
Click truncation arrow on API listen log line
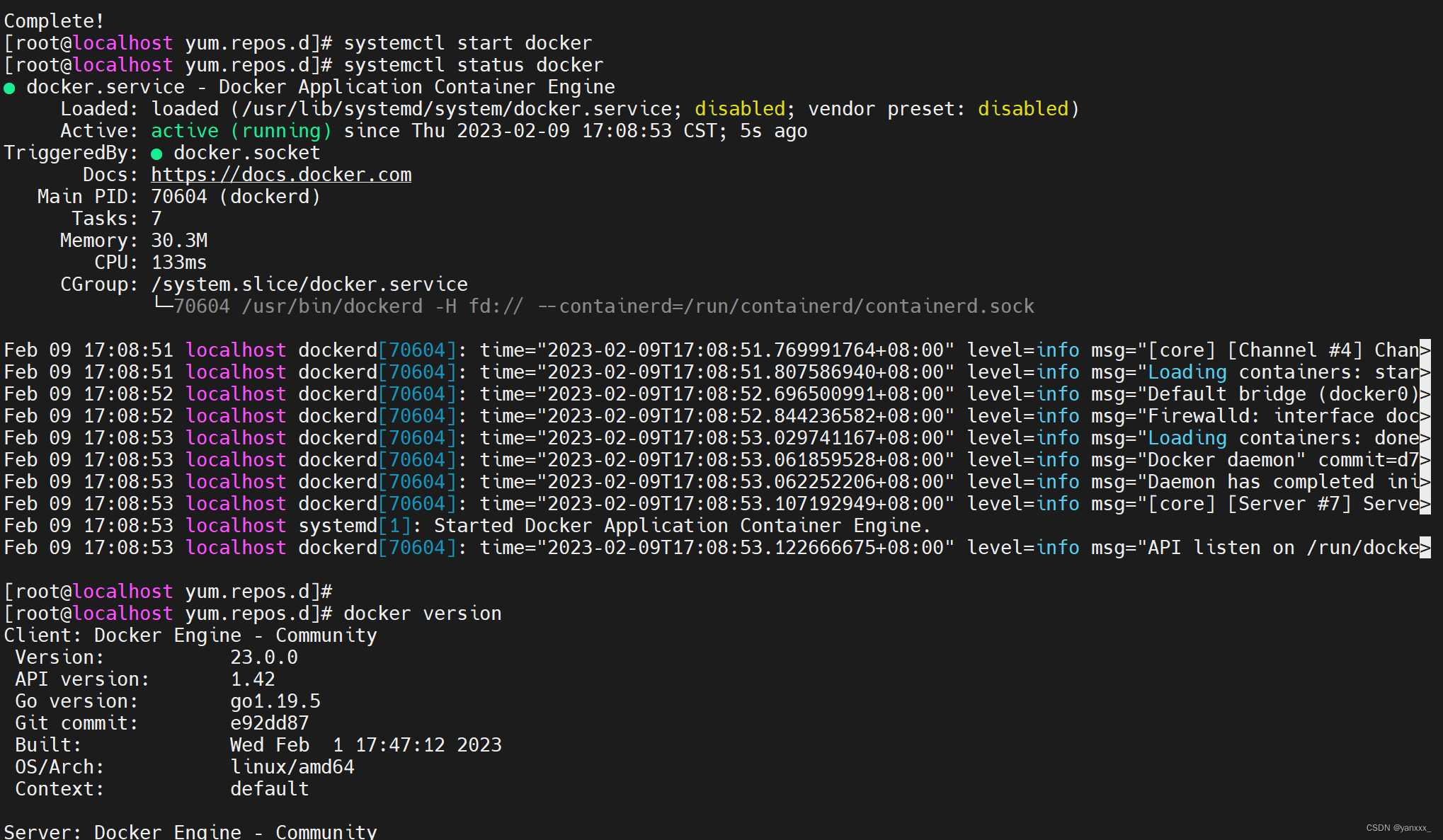click(1425, 548)
